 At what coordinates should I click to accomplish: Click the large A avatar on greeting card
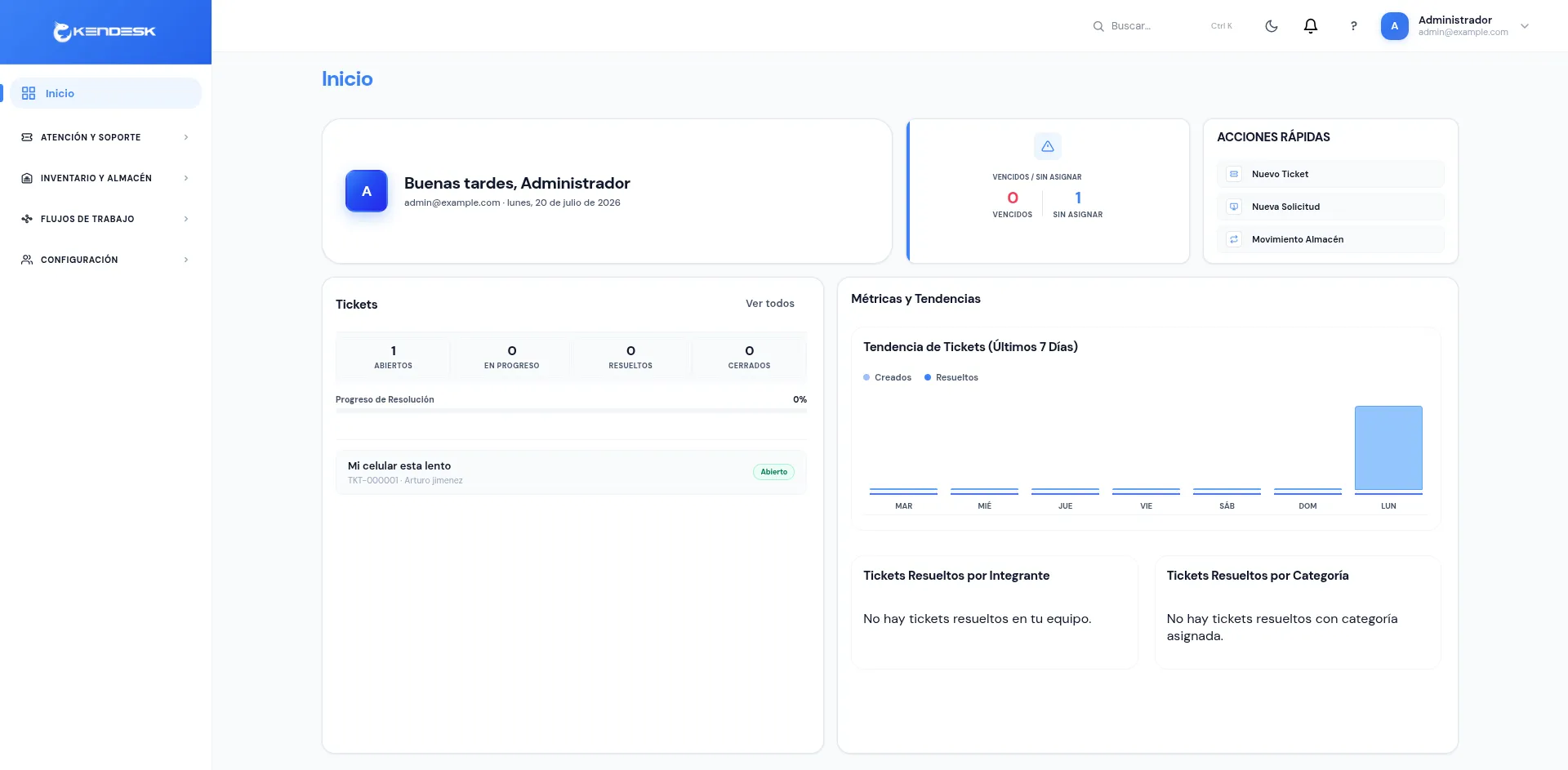pos(367,191)
